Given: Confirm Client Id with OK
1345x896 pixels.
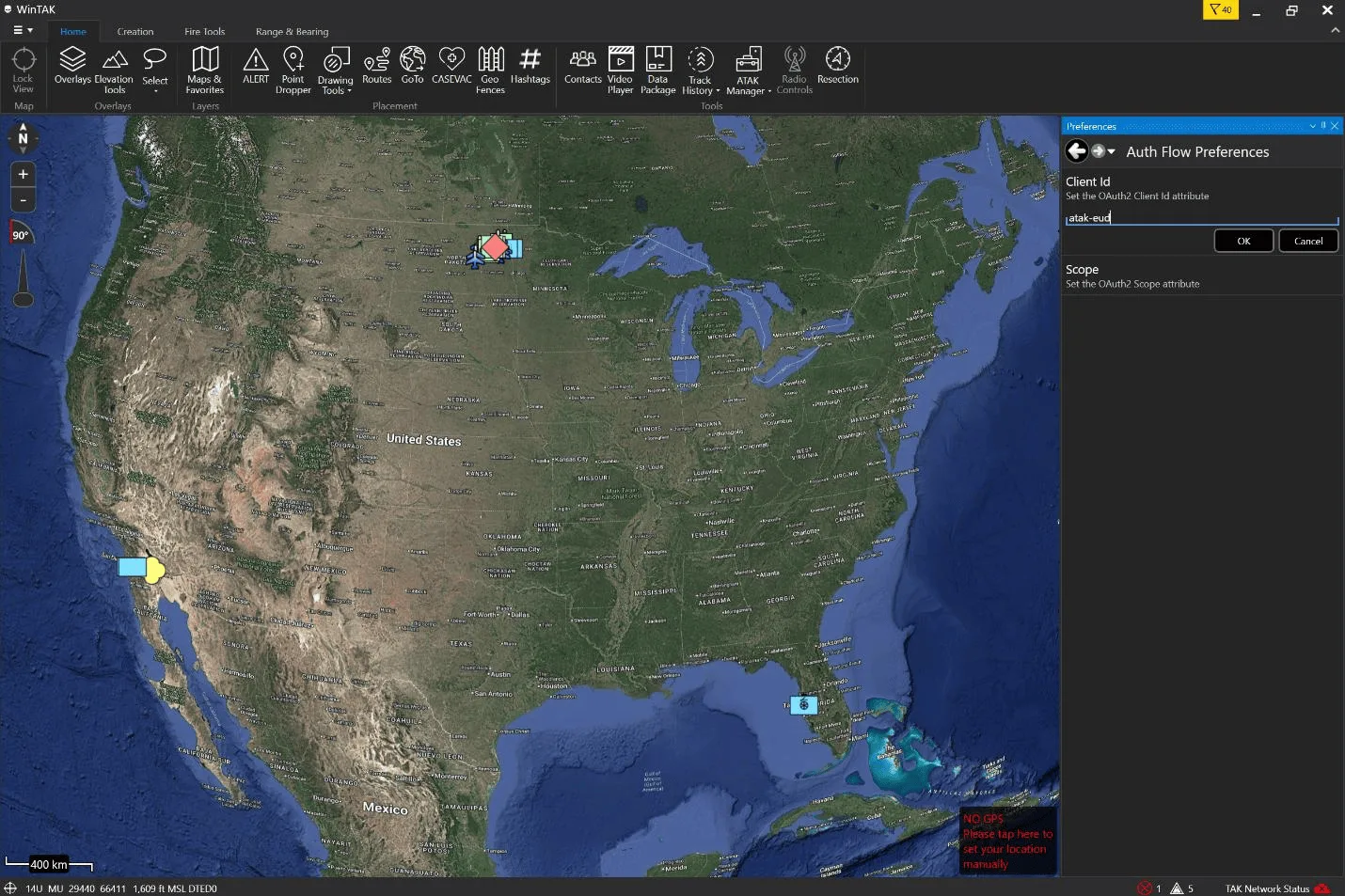Looking at the screenshot, I should (1243, 241).
